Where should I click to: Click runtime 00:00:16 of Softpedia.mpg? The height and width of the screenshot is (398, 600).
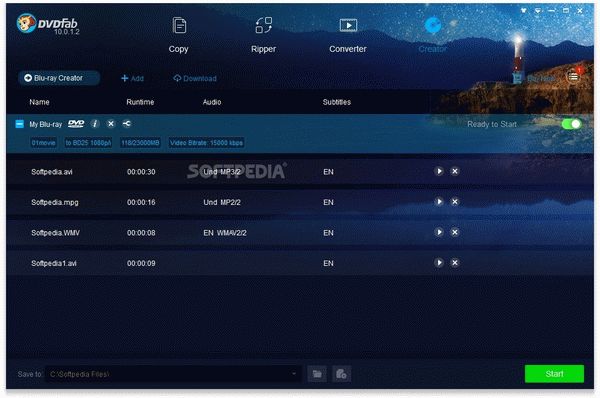coord(141,202)
